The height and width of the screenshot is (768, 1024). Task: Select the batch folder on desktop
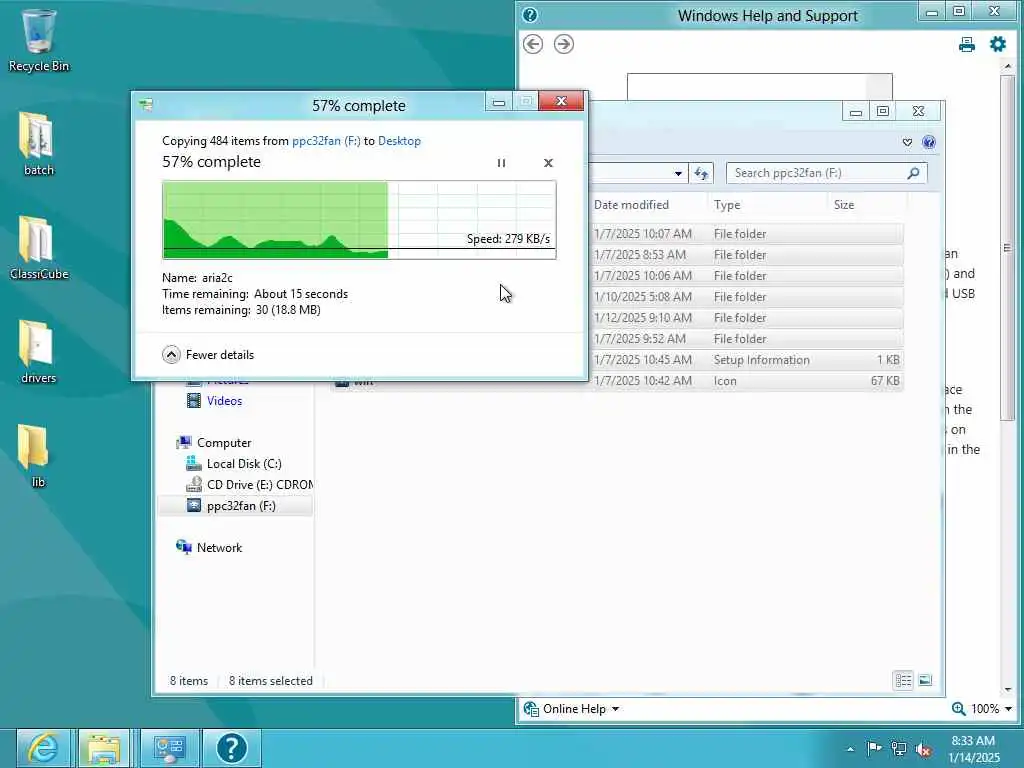[x=39, y=144]
